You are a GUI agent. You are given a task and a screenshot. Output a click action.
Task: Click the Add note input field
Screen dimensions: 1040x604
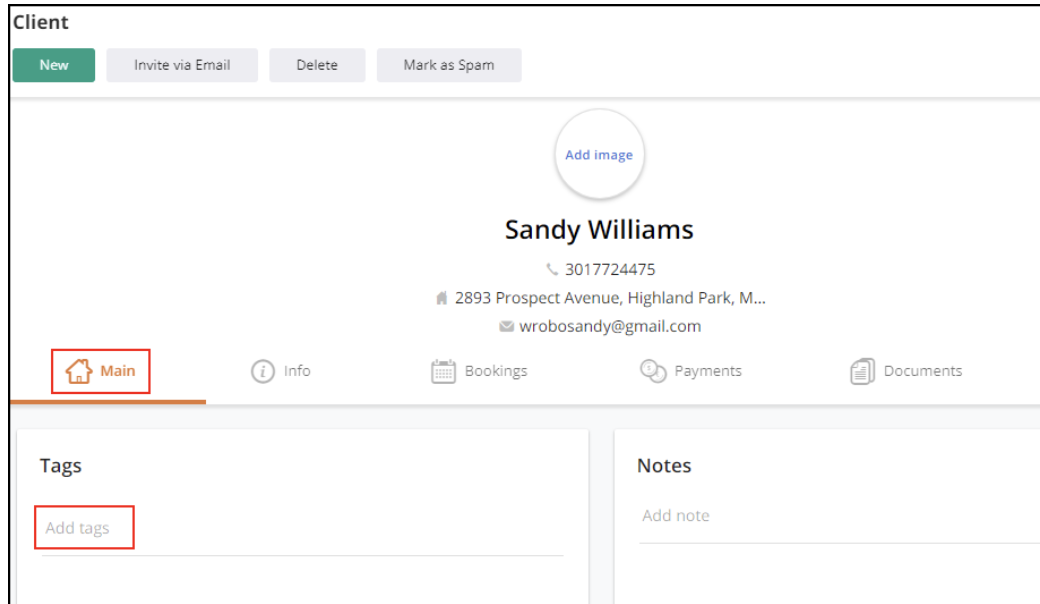(x=839, y=516)
